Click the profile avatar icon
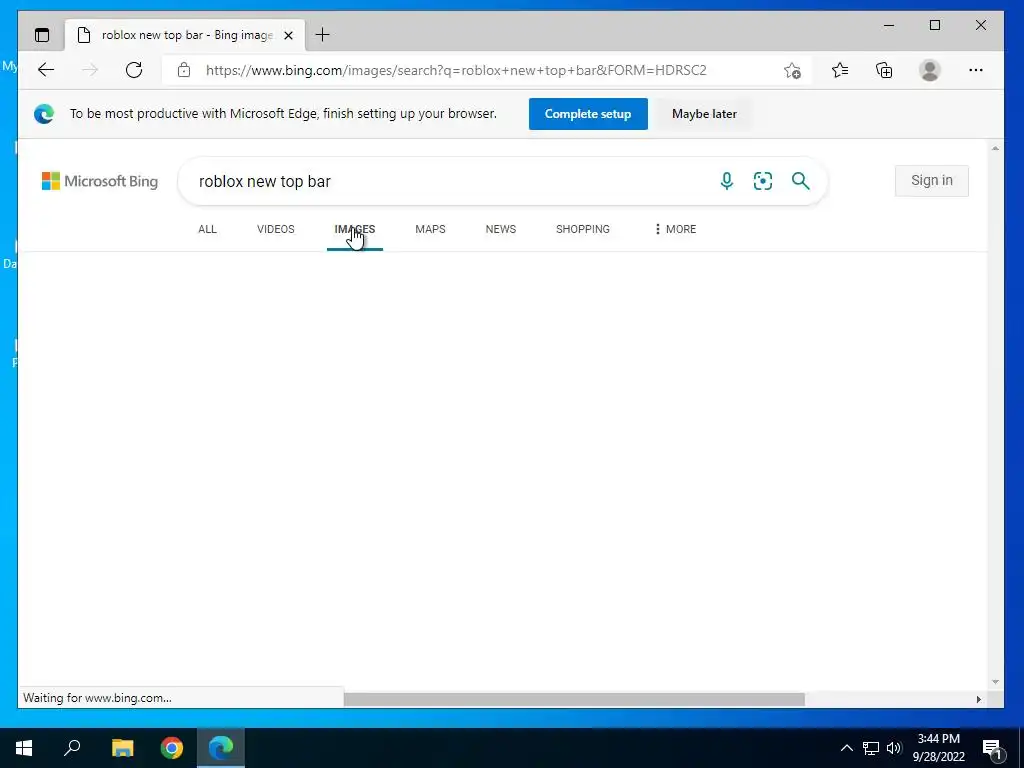 coord(929,70)
